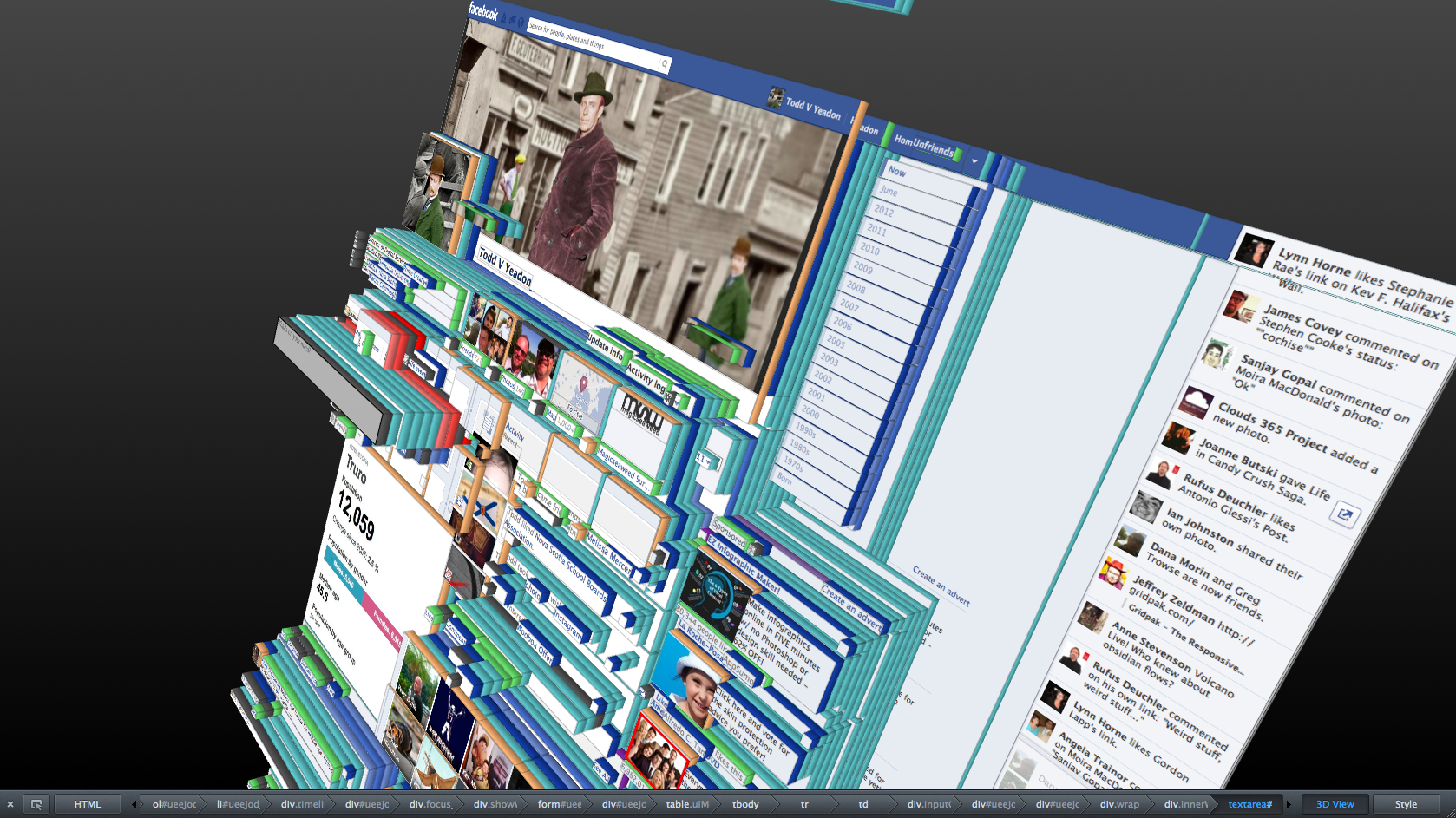Click the X icon to exit the 3D inspector
Screen dimensions: 1456x818
coord(10,804)
